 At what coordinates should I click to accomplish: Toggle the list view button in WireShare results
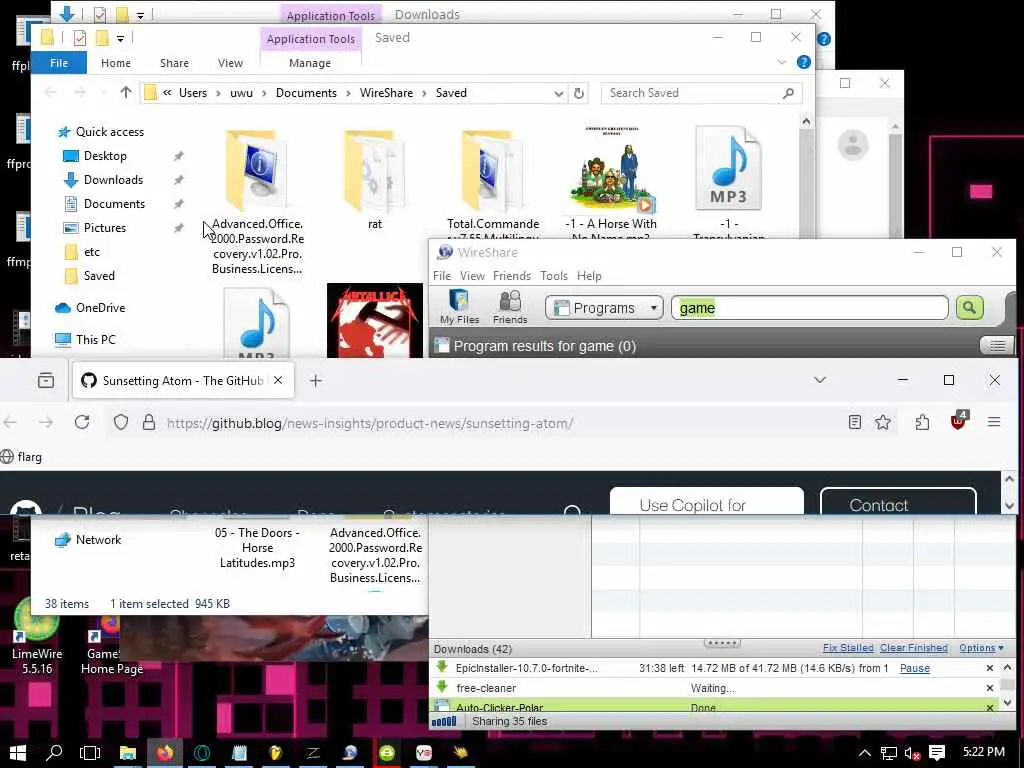pyautogui.click(x=997, y=346)
